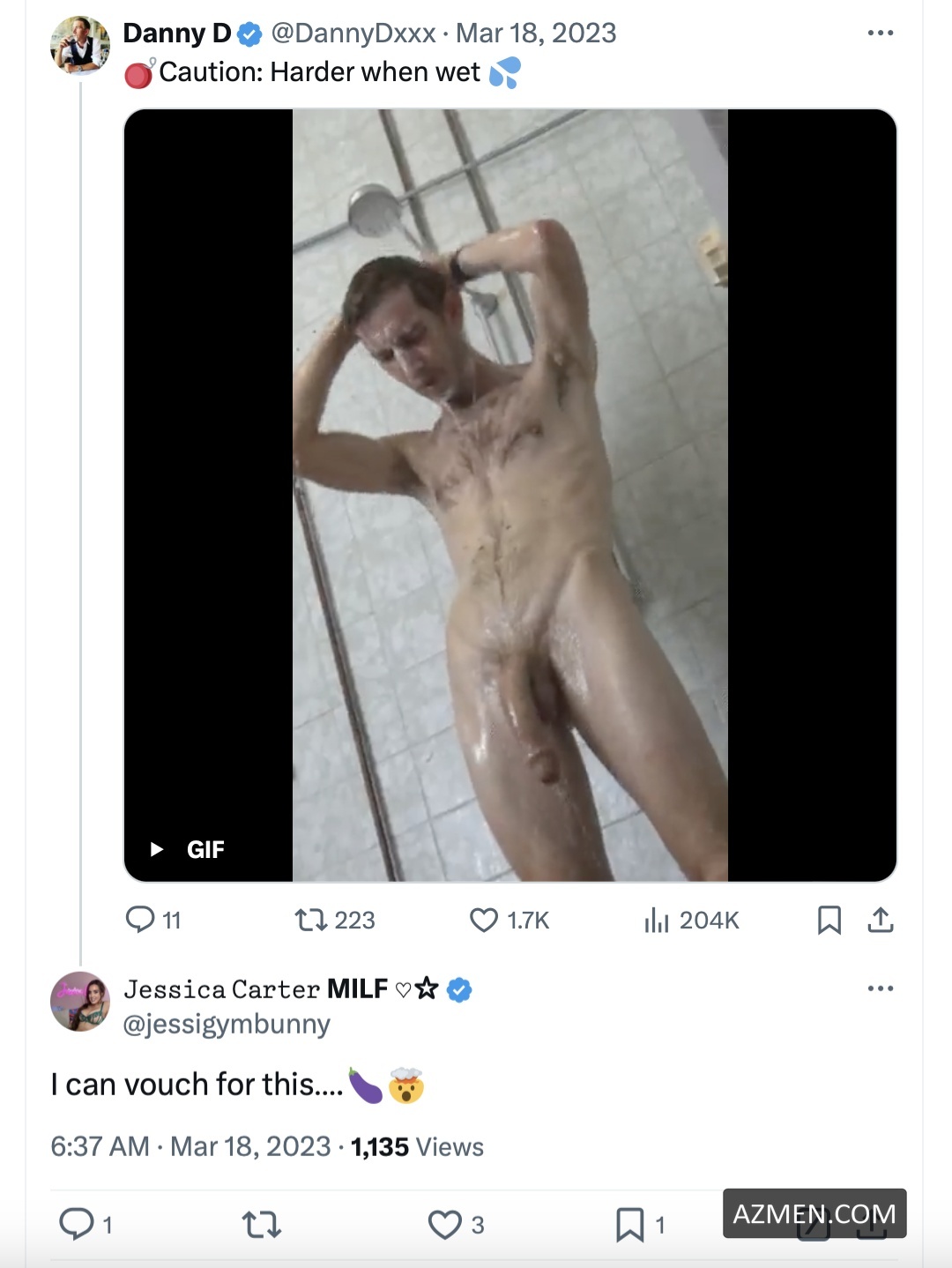952x1268 pixels.
Task: Repost the tweet with 223 reposts
Action: pyautogui.click(x=311, y=920)
